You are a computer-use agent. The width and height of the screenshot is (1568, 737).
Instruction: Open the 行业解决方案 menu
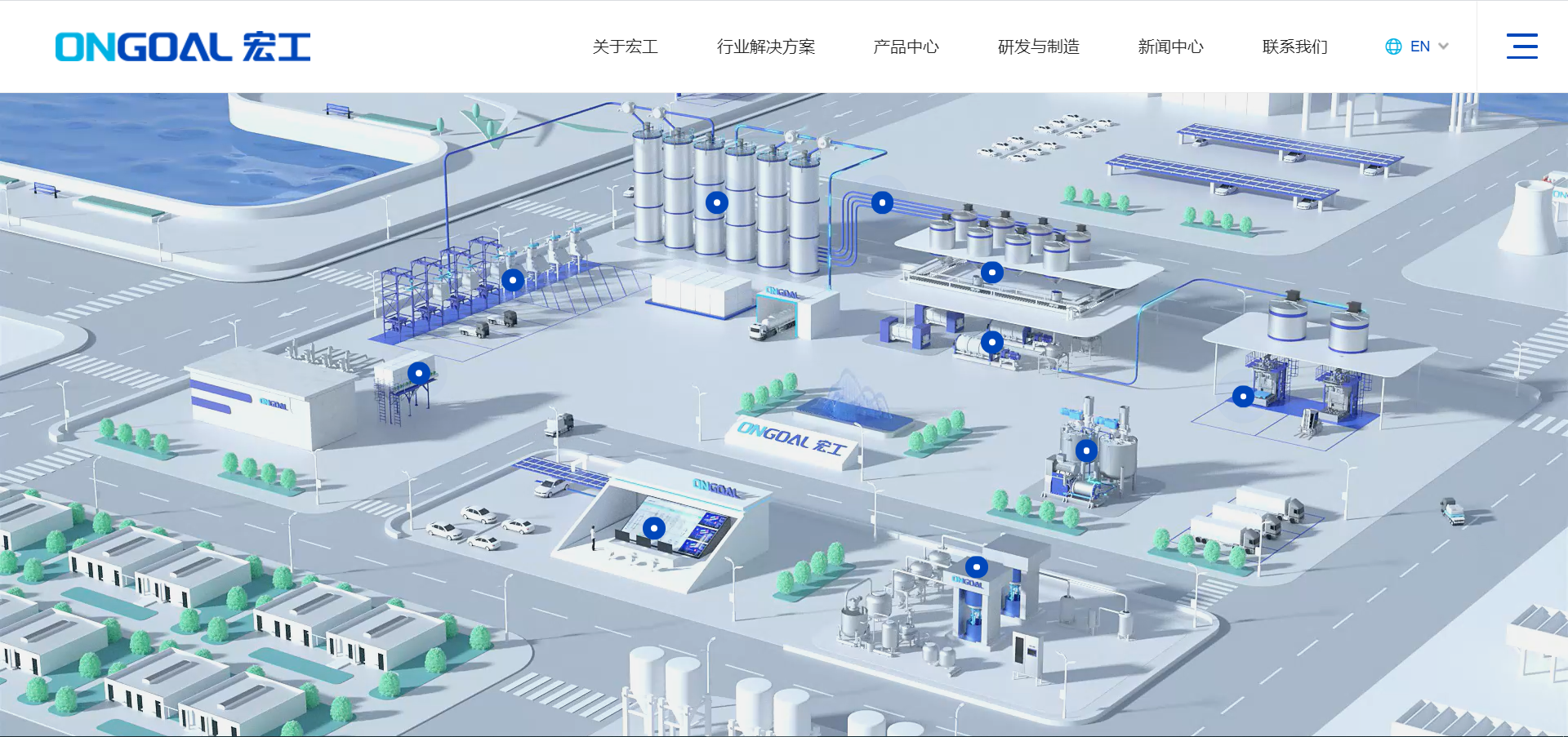click(765, 47)
